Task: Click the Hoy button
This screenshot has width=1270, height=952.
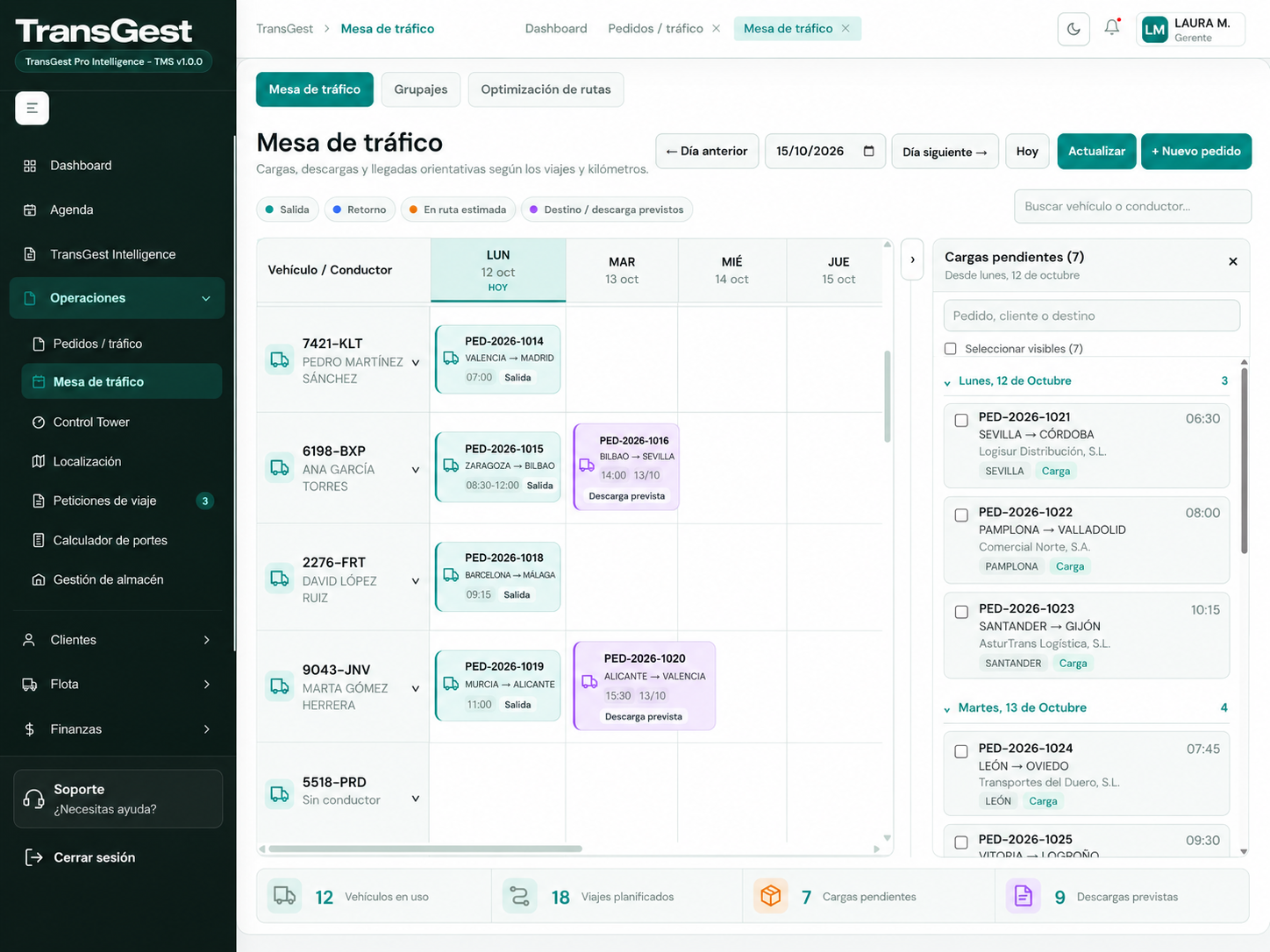Action: pyautogui.click(x=1027, y=151)
